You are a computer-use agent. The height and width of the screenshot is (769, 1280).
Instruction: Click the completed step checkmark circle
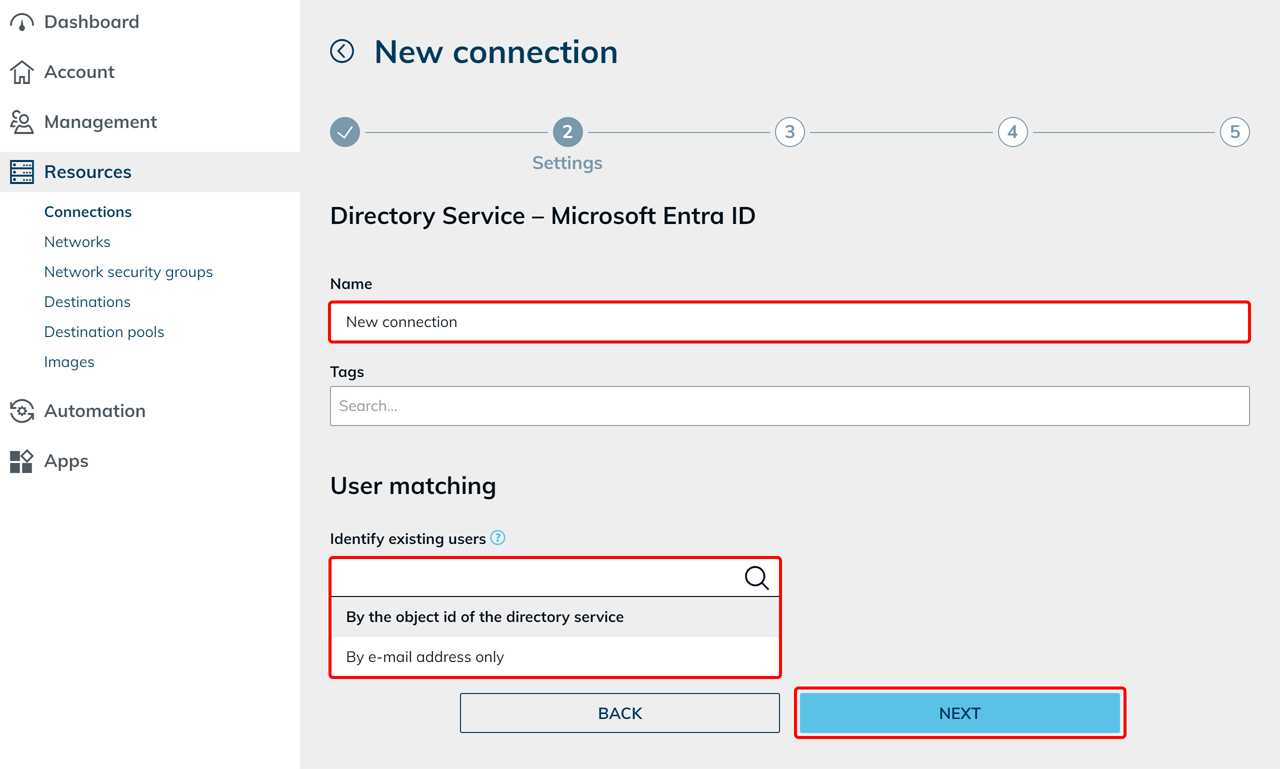pyautogui.click(x=345, y=132)
